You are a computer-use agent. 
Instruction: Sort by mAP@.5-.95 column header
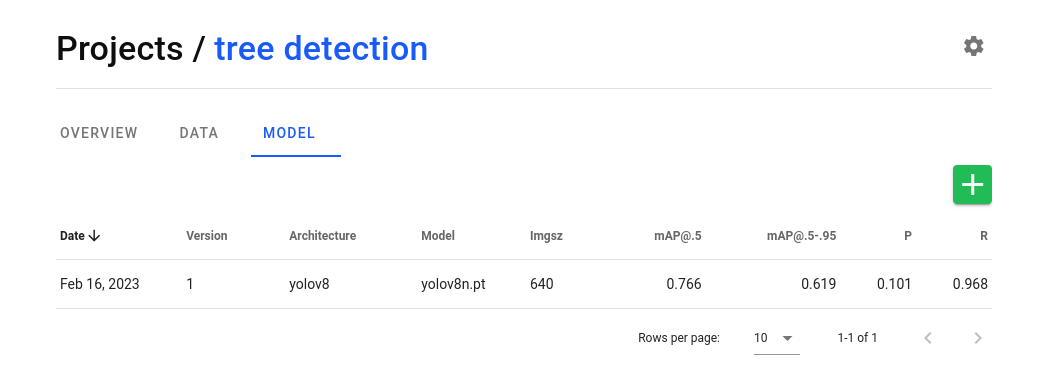pyautogui.click(x=802, y=236)
